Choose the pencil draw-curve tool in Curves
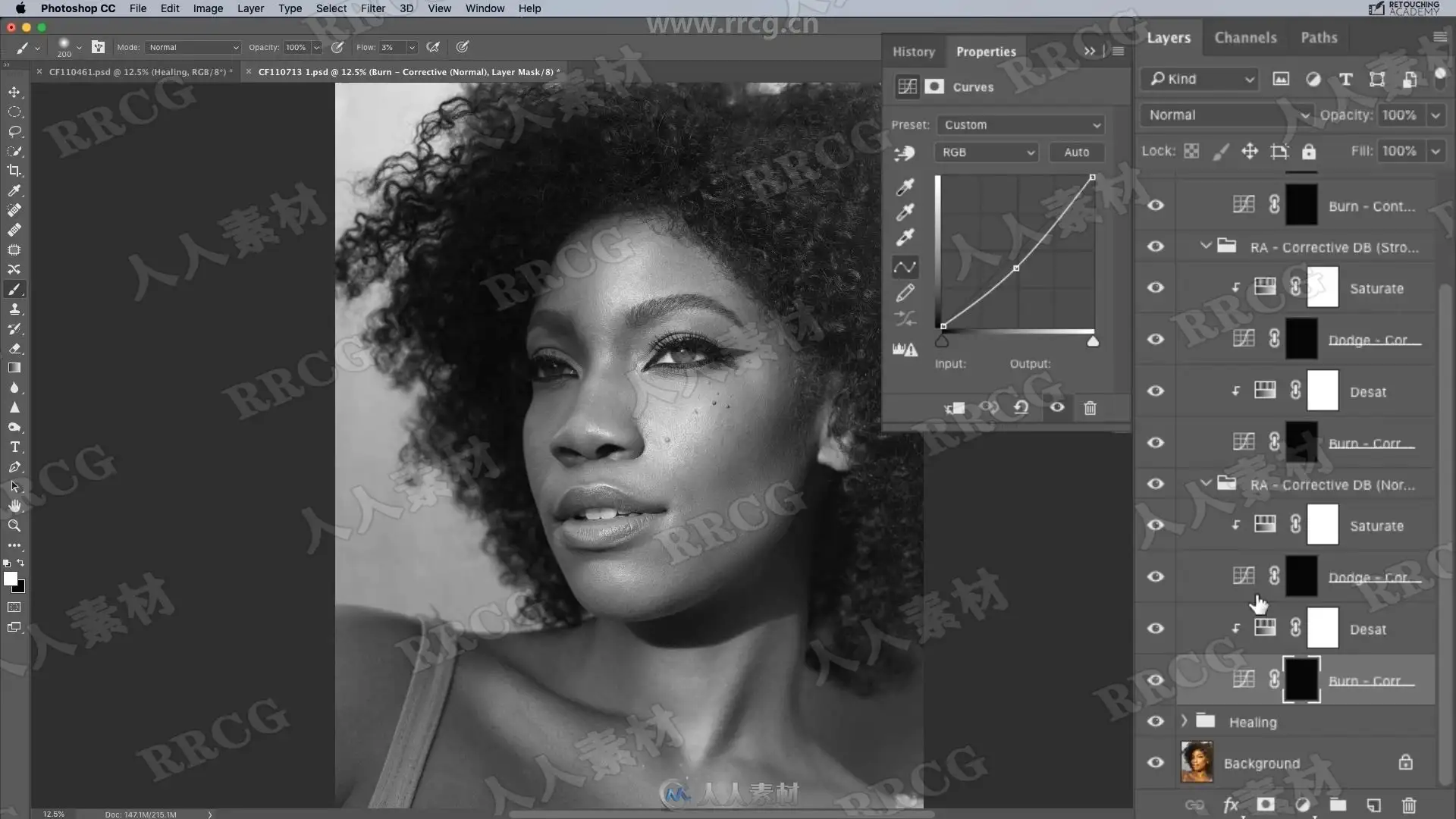This screenshot has height=819, width=1456. (905, 293)
